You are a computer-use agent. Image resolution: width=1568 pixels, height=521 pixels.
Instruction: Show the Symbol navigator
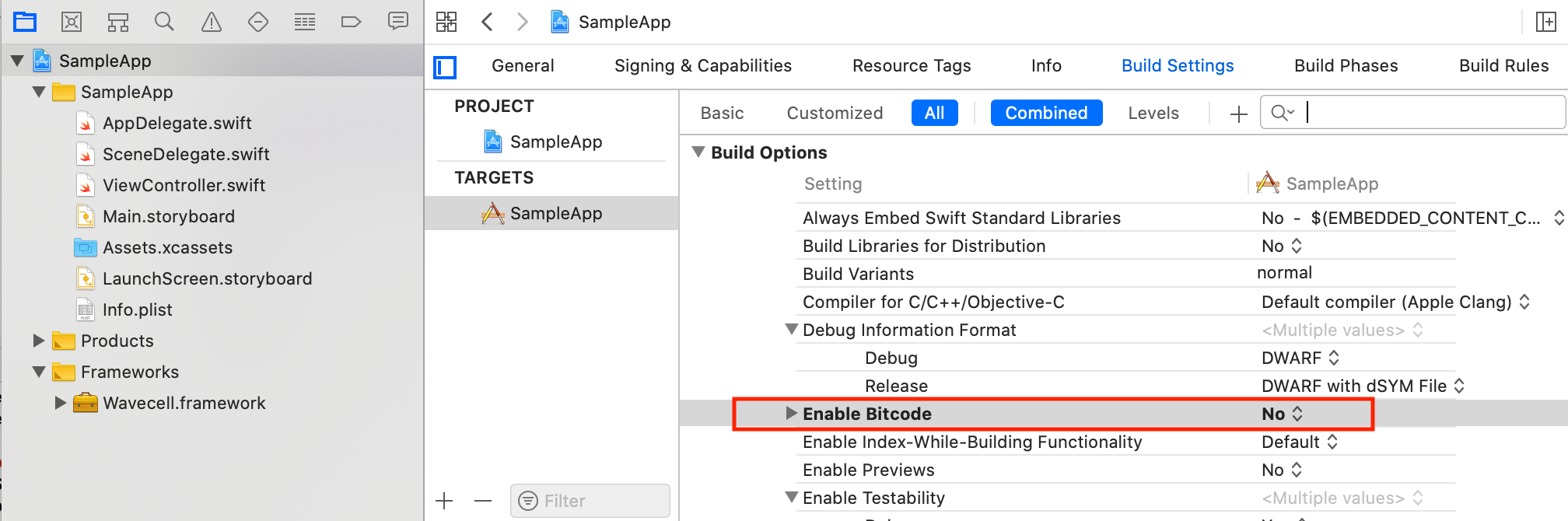[x=118, y=21]
